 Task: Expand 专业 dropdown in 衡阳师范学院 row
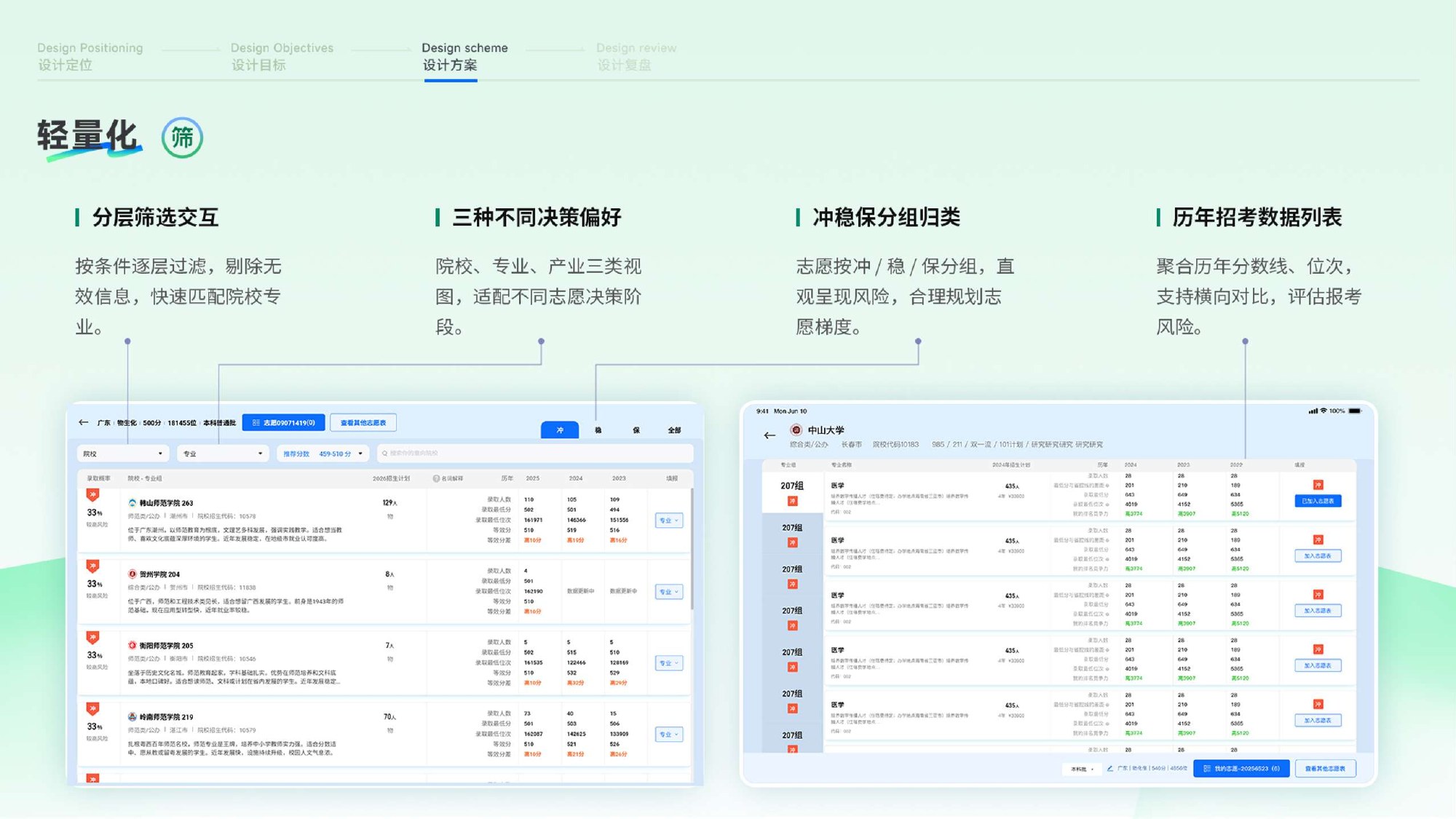(668, 663)
